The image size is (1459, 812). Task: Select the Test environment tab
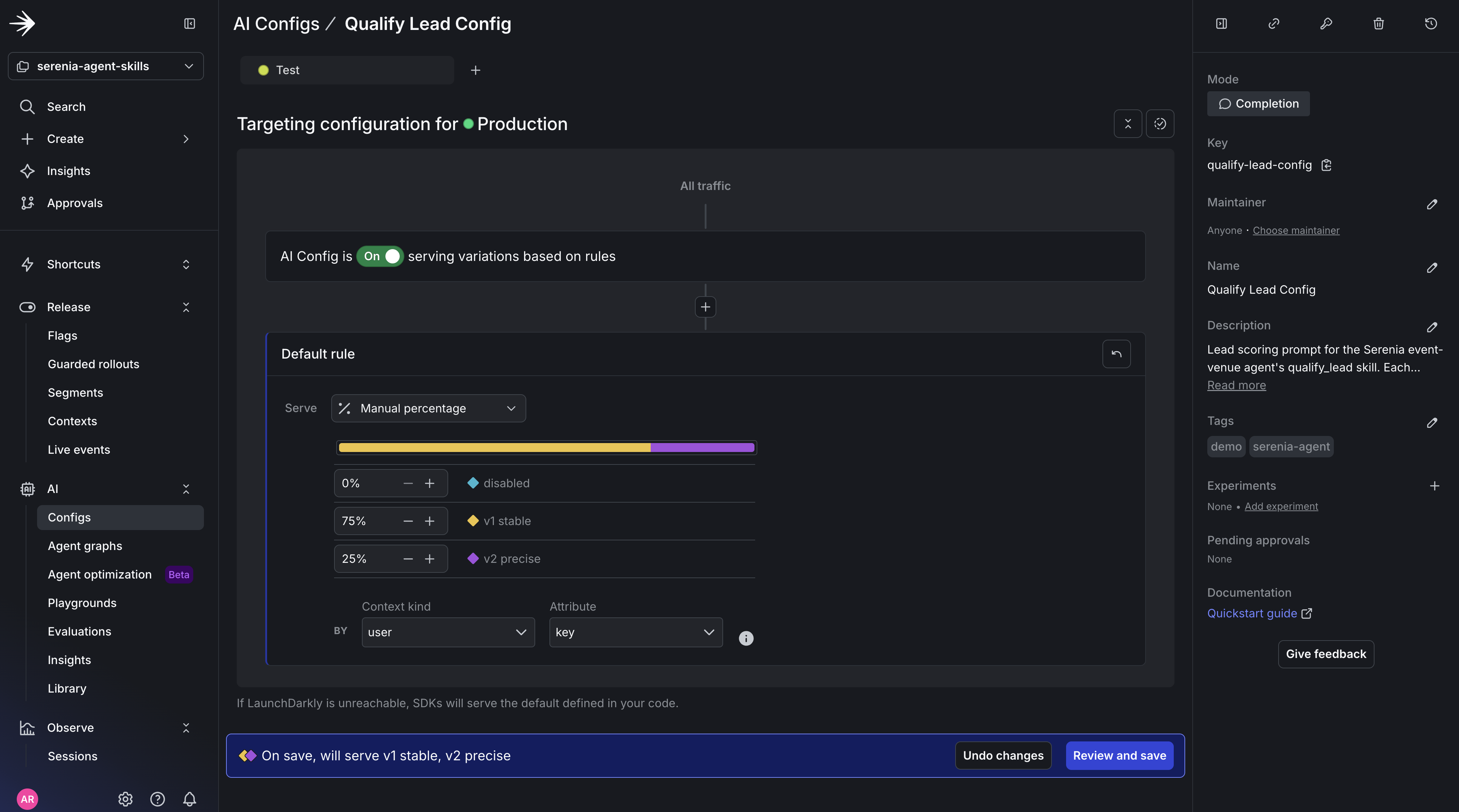coord(347,70)
